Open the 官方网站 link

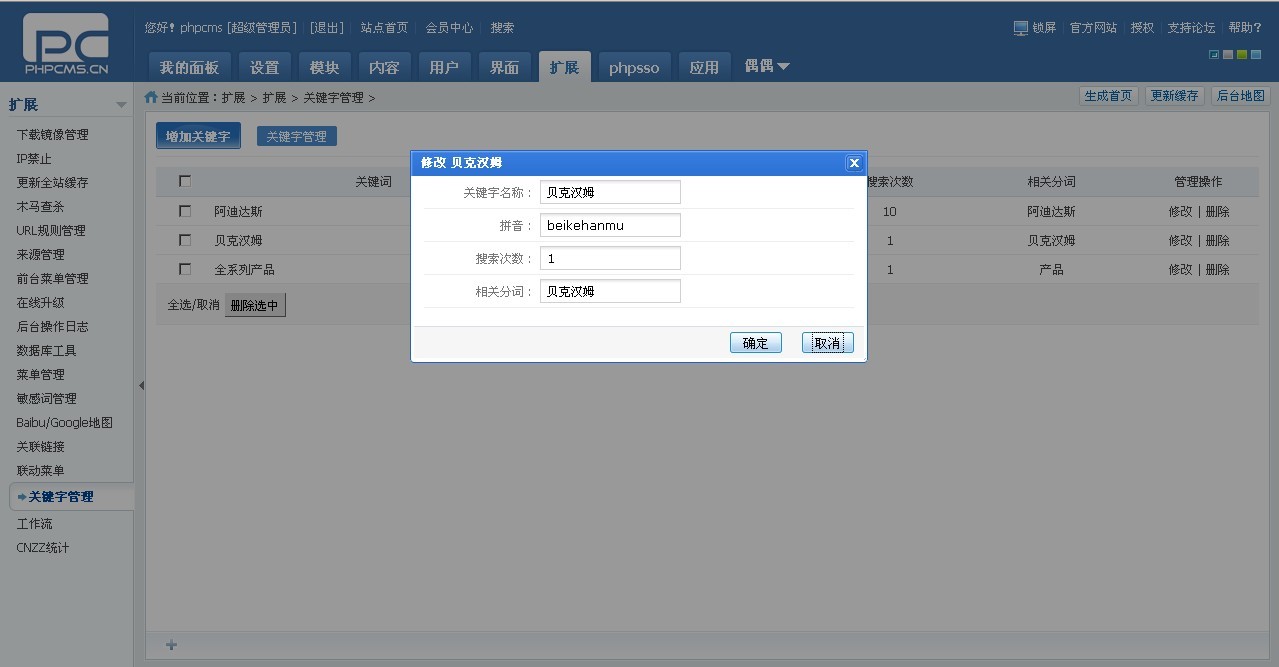pos(1093,28)
